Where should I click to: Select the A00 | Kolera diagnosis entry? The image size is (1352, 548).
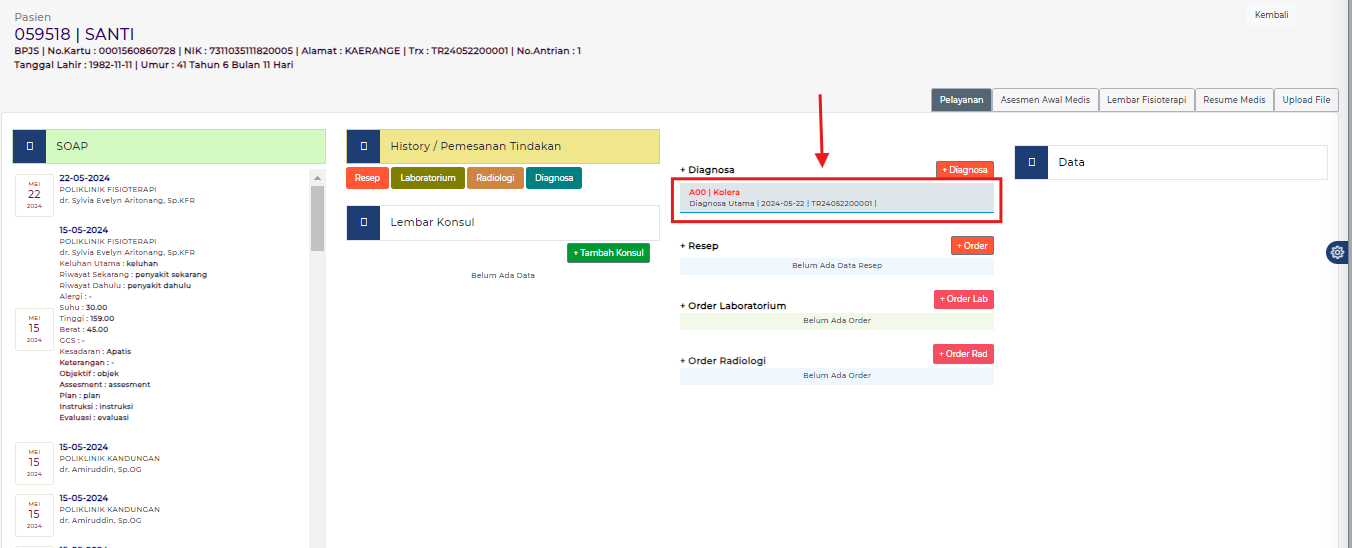coord(837,198)
